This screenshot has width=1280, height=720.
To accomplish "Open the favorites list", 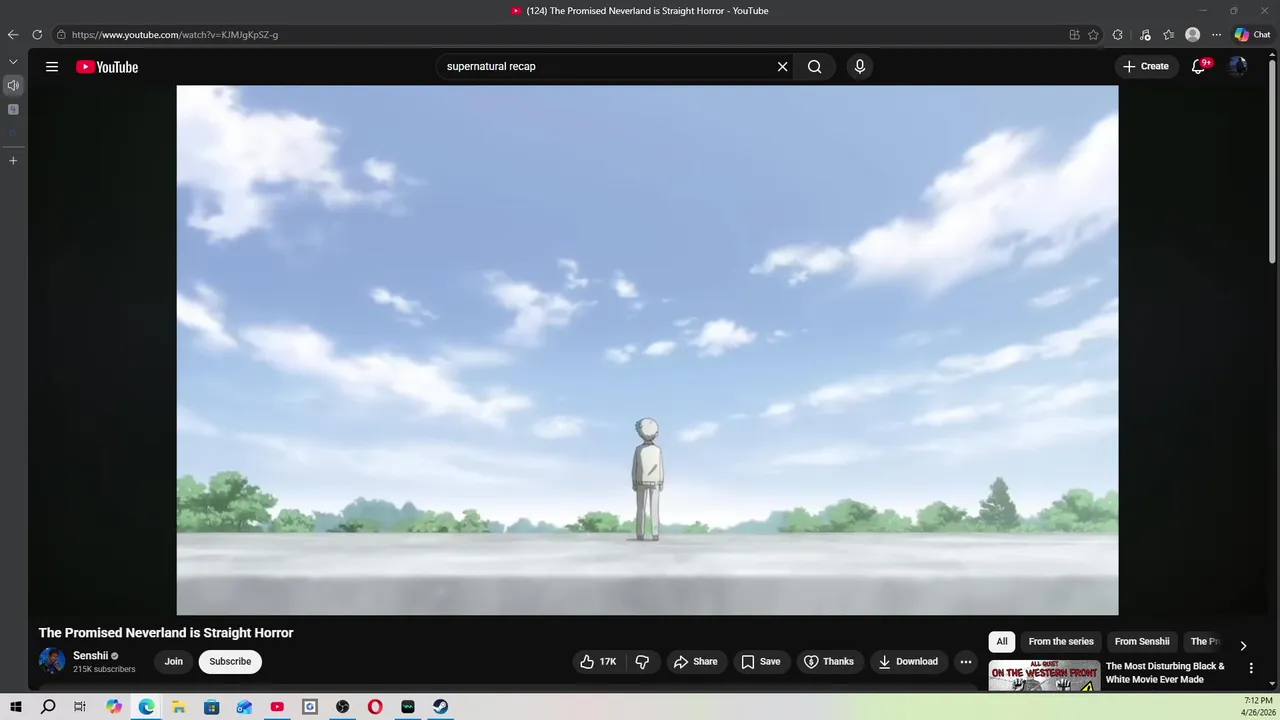I will click(1169, 35).
